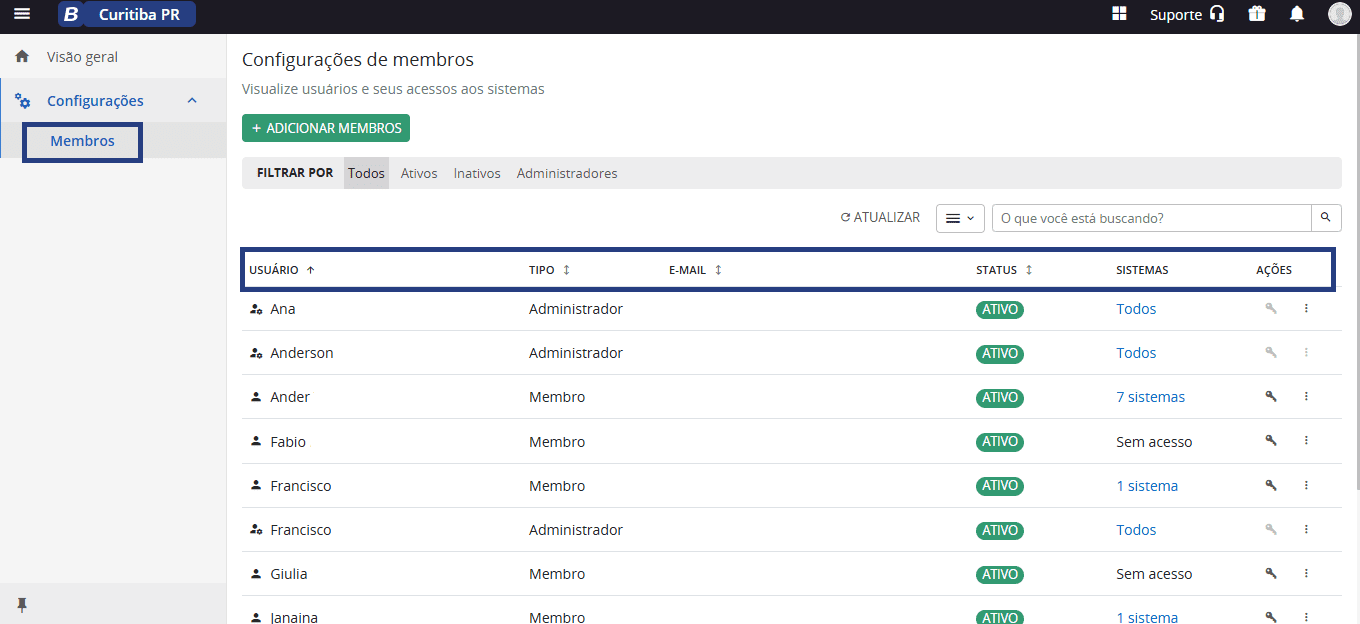Open the user avatar profile

pyautogui.click(x=1339, y=14)
